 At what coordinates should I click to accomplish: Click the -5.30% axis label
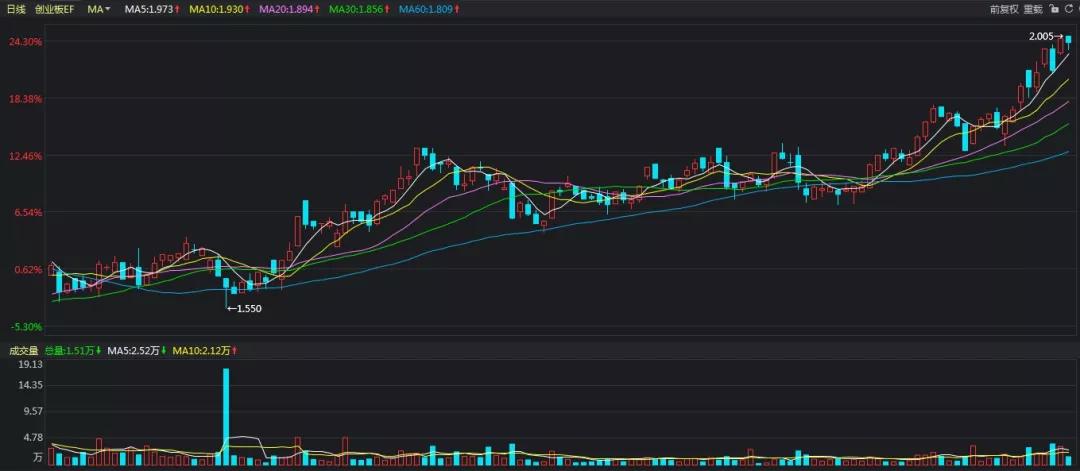(26, 326)
